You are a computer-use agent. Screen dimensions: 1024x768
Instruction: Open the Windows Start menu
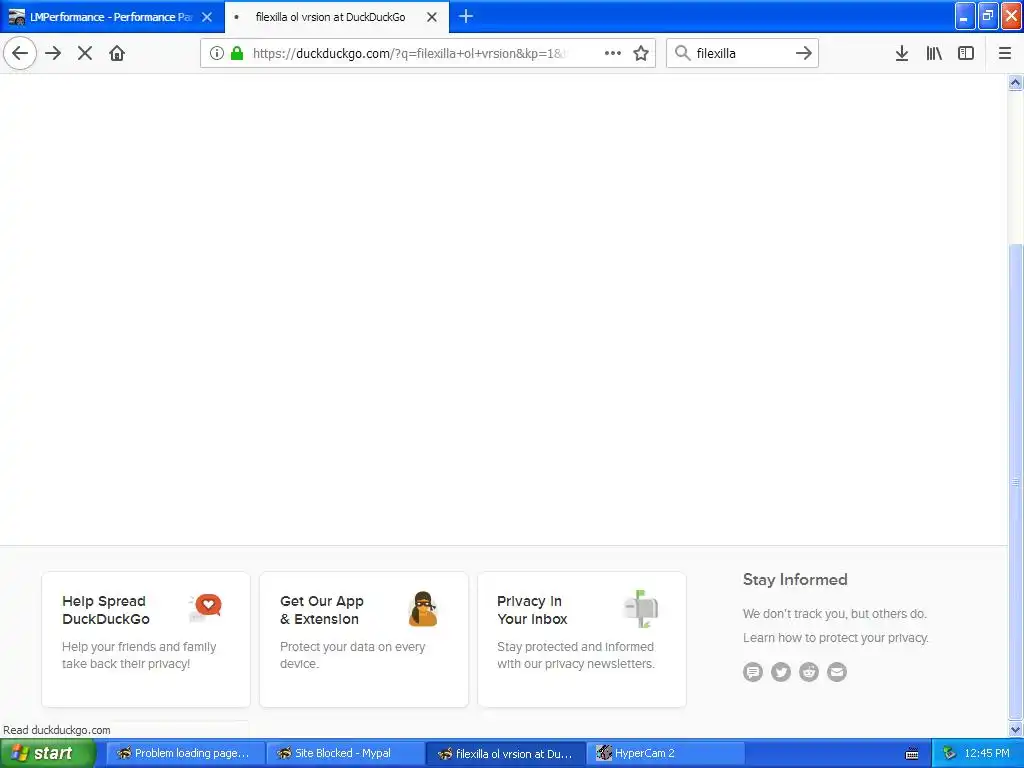tap(47, 753)
